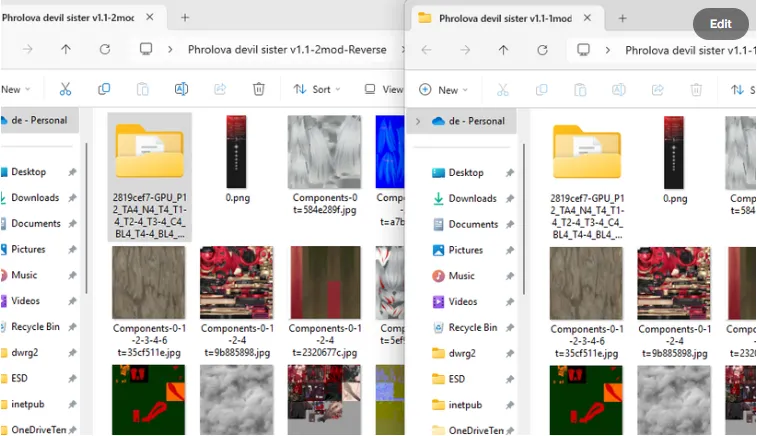Select the 0.png thumbnail in right window
Viewport: 757px width, 436px height.
pos(677,160)
